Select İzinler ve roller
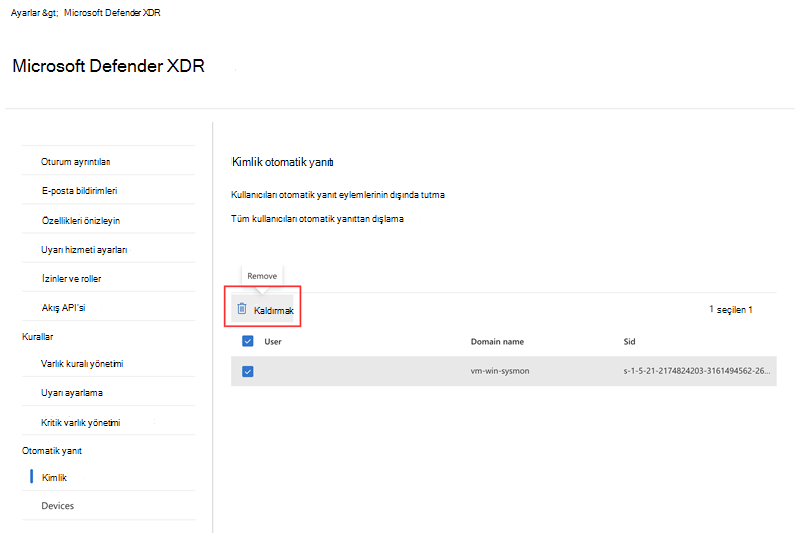 71,278
